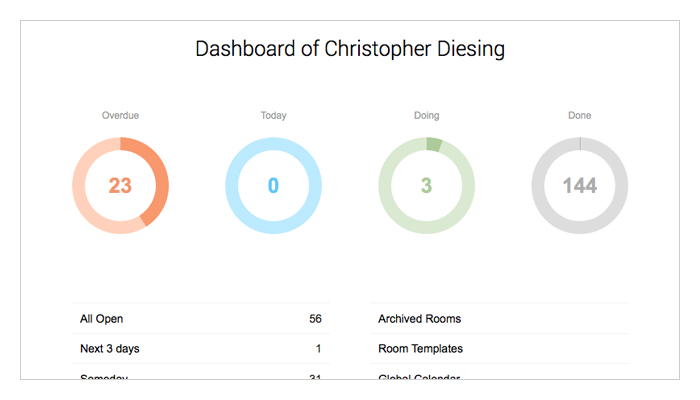Open the Doing count of 3
Viewport: 700px width, 400px height.
pyautogui.click(x=426, y=186)
